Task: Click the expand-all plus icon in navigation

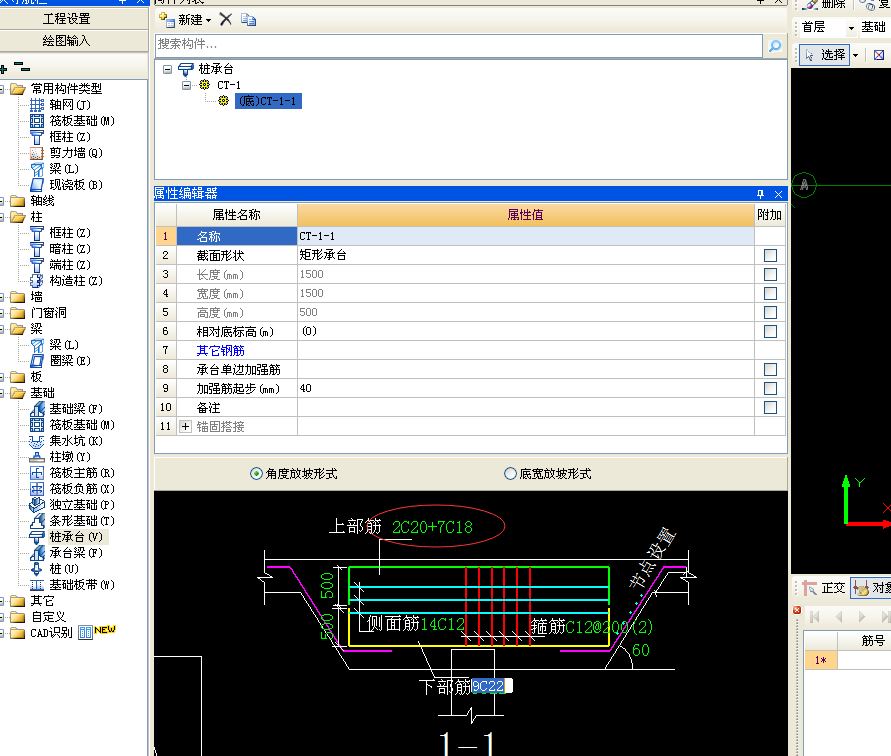Action: pyautogui.click(x=4, y=69)
